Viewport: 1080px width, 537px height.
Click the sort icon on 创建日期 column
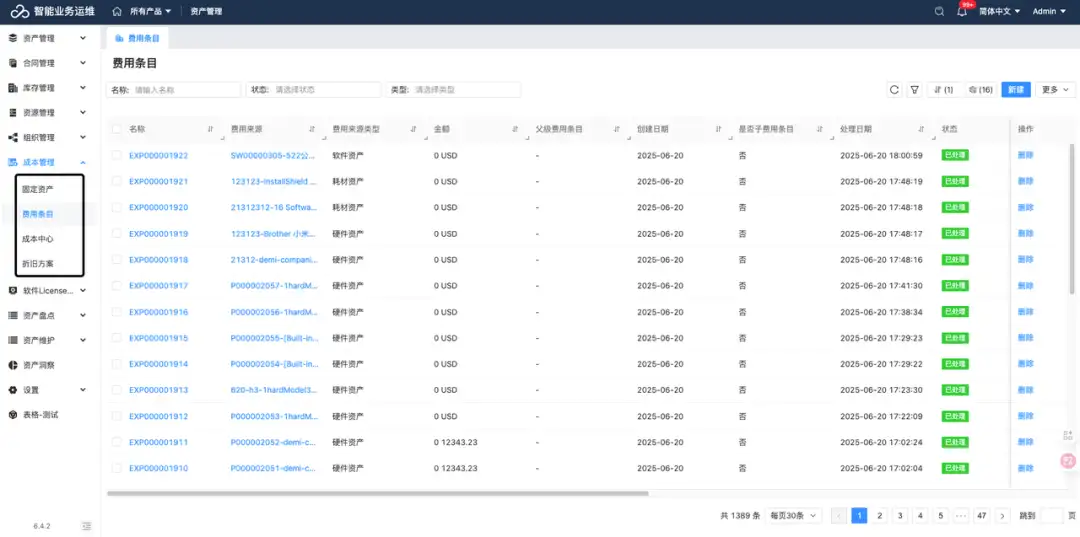pyautogui.click(x=718, y=129)
